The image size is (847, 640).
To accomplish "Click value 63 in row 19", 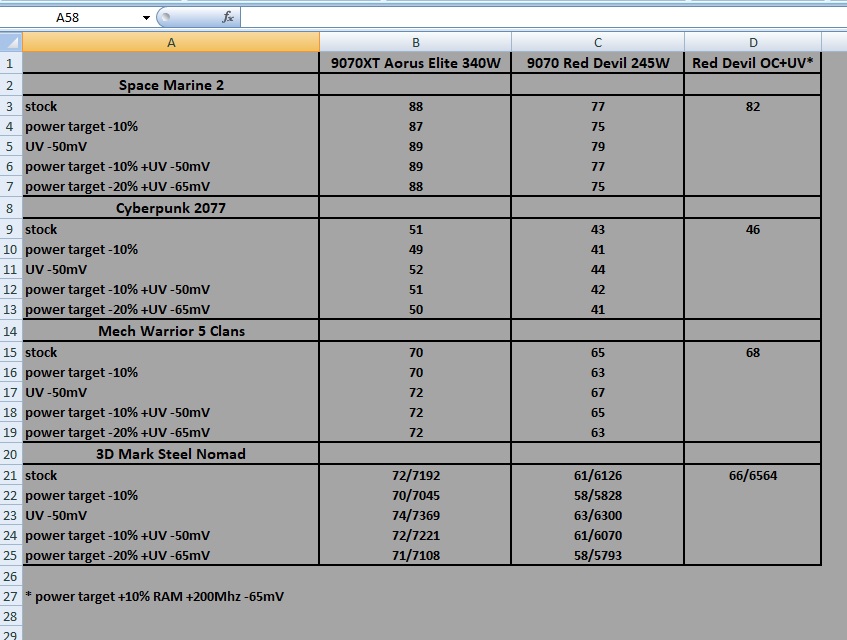I will click(597, 433).
